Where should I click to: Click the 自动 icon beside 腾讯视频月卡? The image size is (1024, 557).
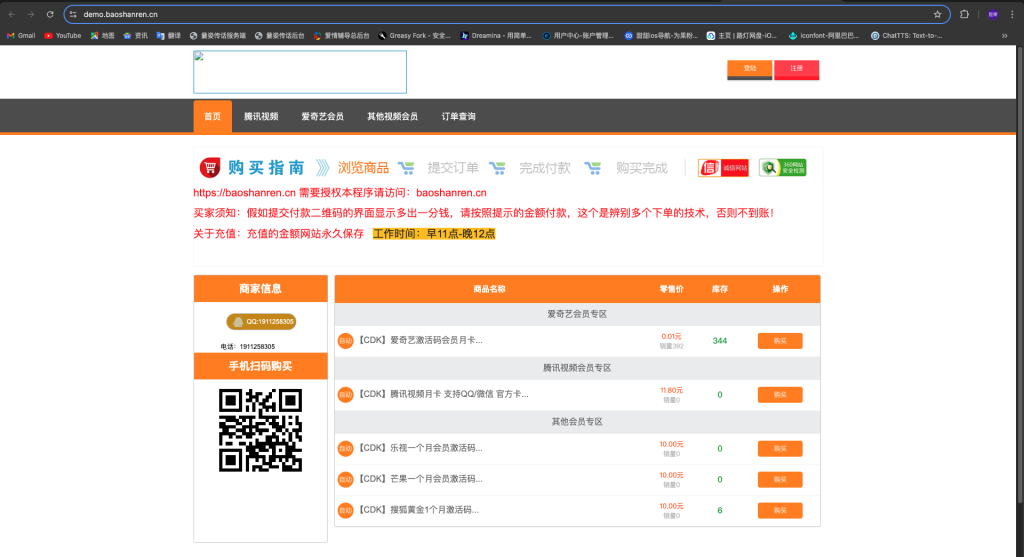pyautogui.click(x=345, y=394)
